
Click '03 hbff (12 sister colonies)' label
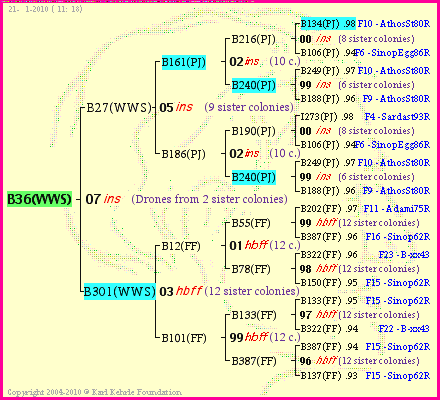229,291
